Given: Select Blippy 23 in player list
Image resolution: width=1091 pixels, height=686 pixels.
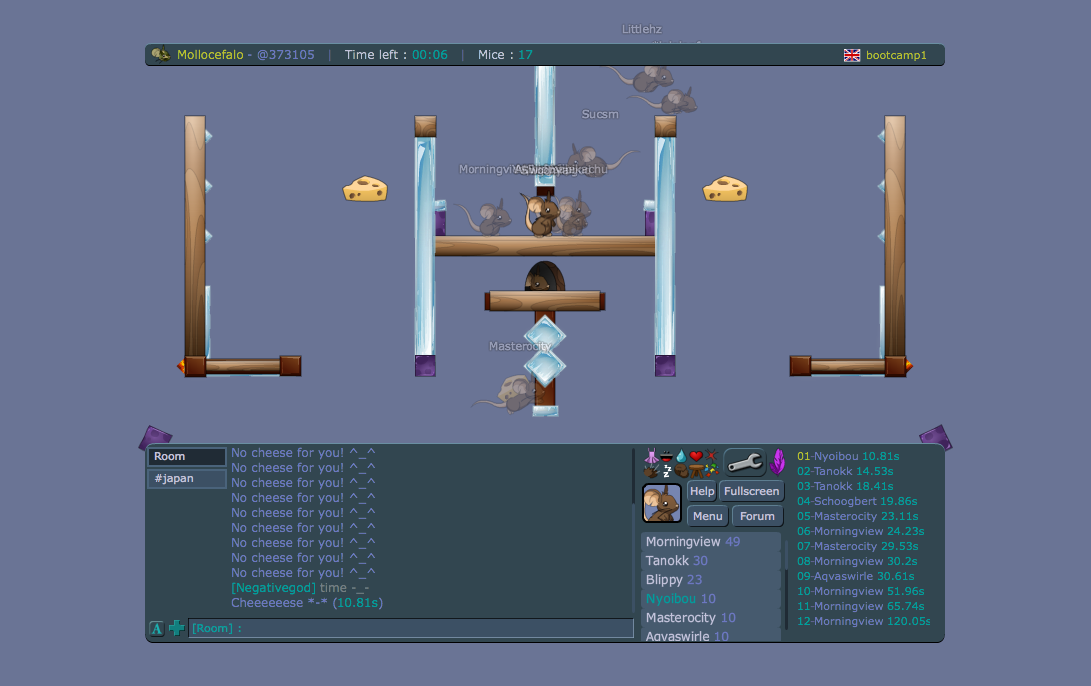Looking at the screenshot, I should coord(710,580).
